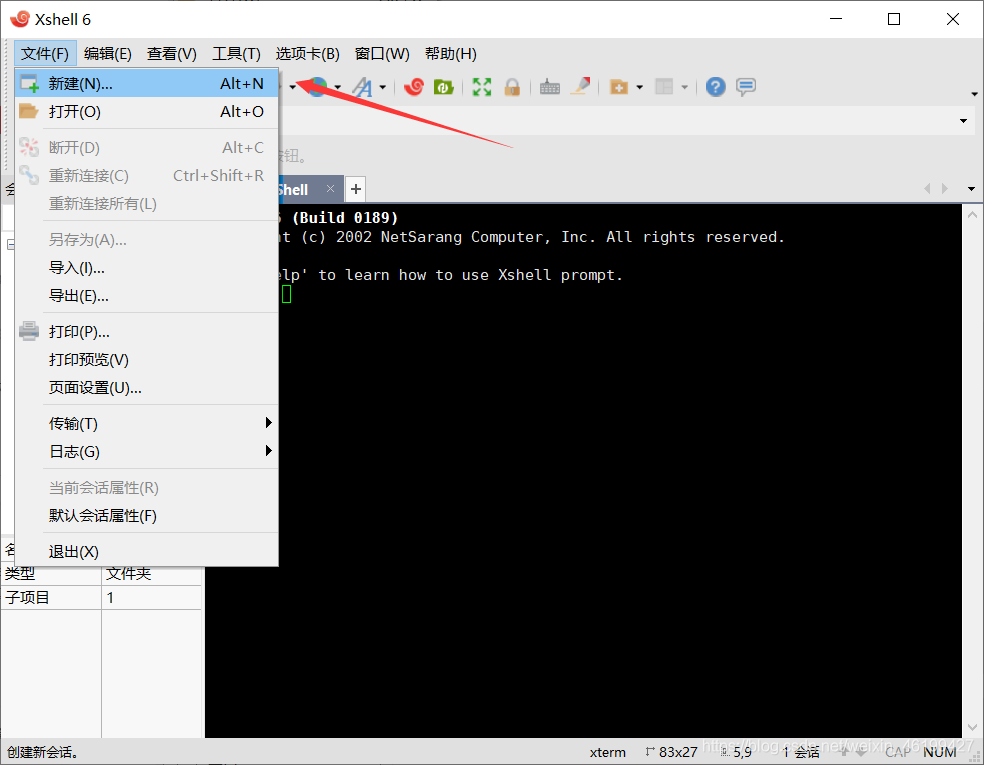Open 打印预览(V) menu entry
The image size is (984, 765).
click(x=147, y=360)
